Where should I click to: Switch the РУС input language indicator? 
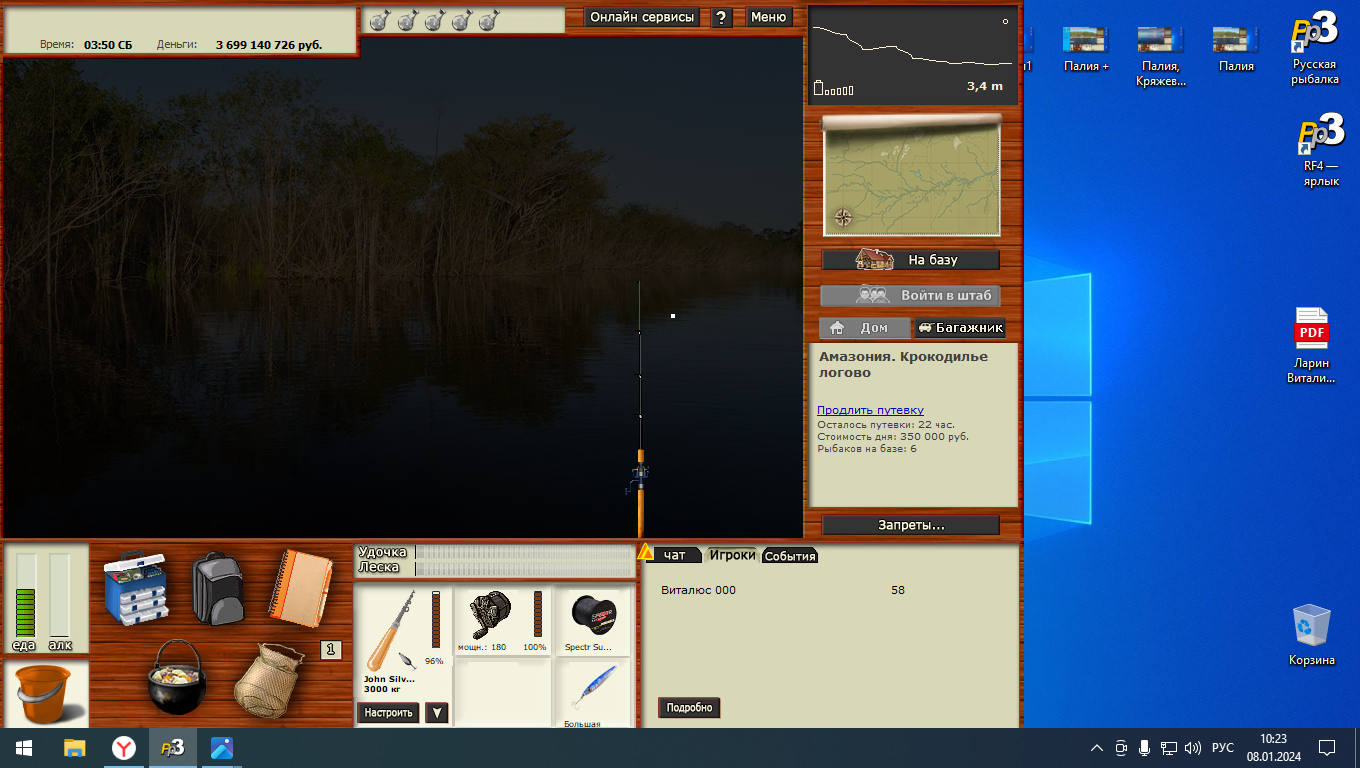1223,748
